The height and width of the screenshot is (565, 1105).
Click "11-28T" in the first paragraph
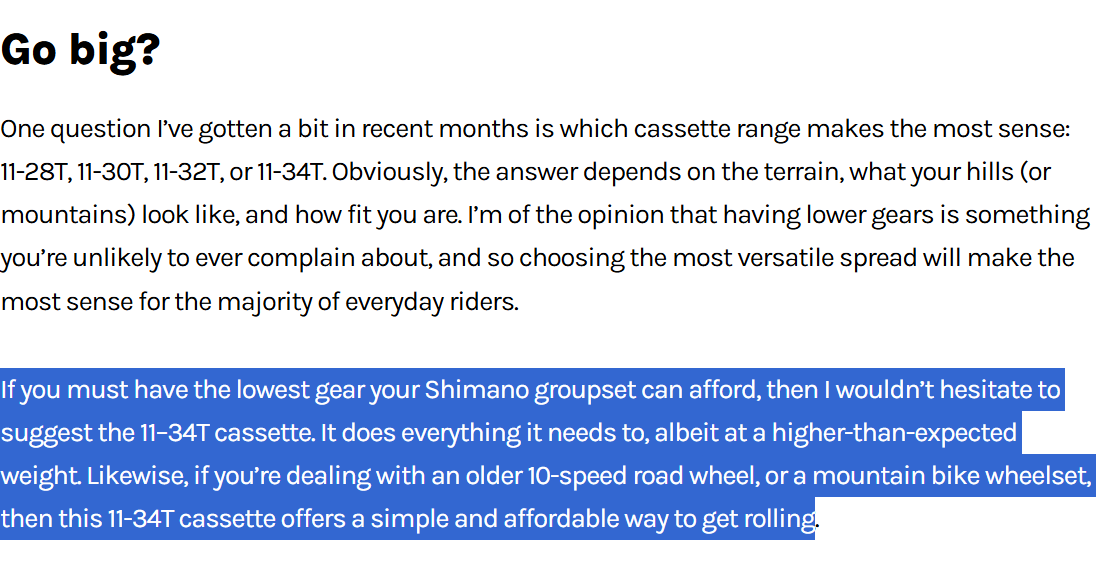point(34,172)
